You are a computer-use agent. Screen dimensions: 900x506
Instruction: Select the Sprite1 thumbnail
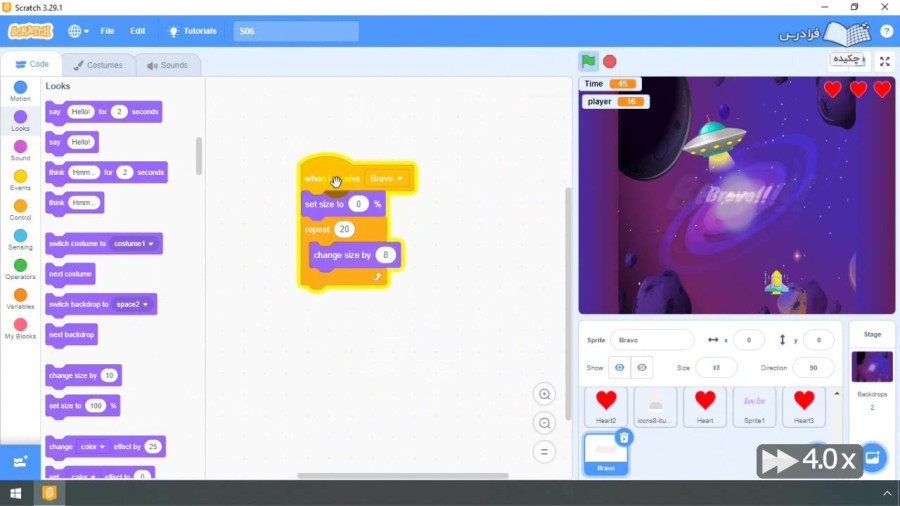pos(754,407)
